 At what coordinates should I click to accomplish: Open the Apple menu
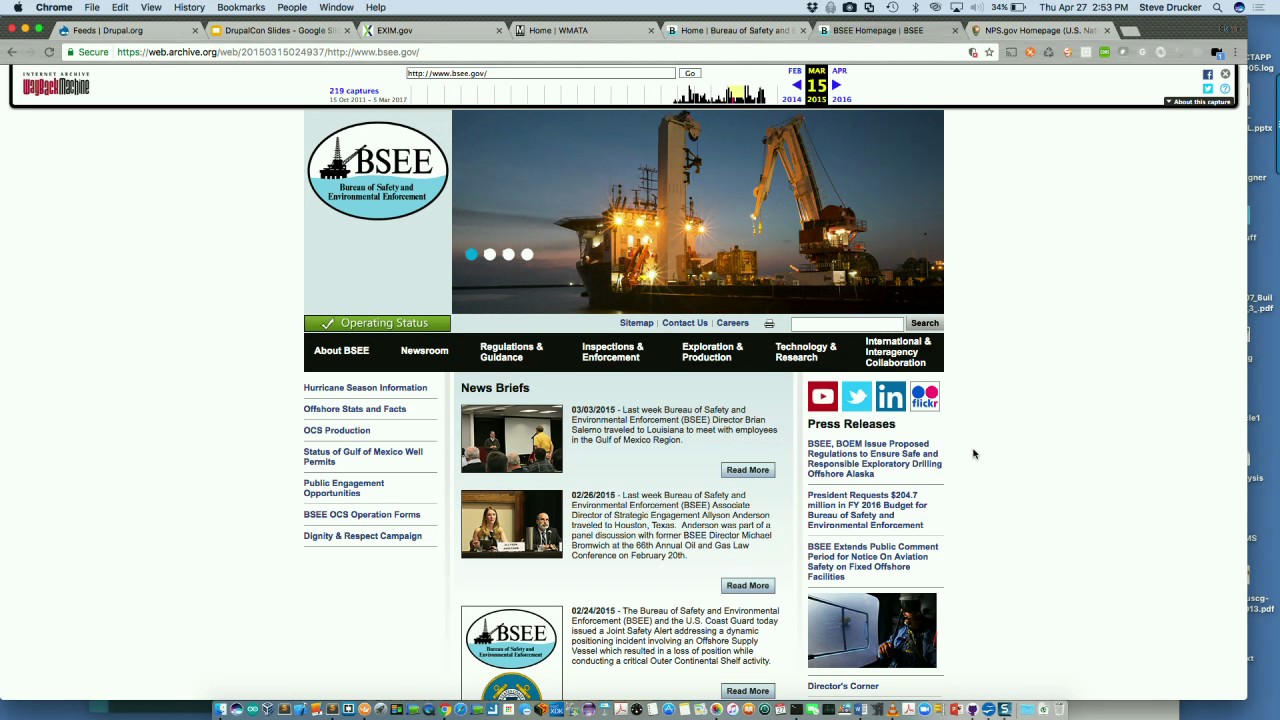tap(17, 7)
